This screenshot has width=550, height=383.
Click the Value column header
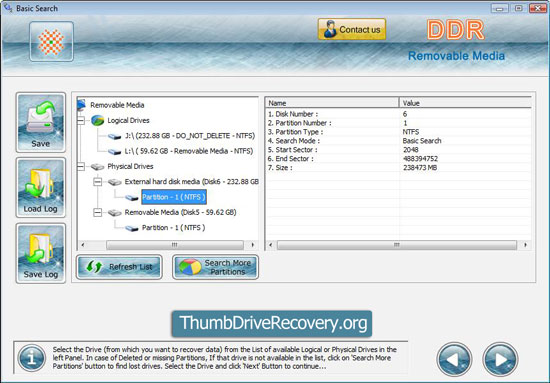465,103
